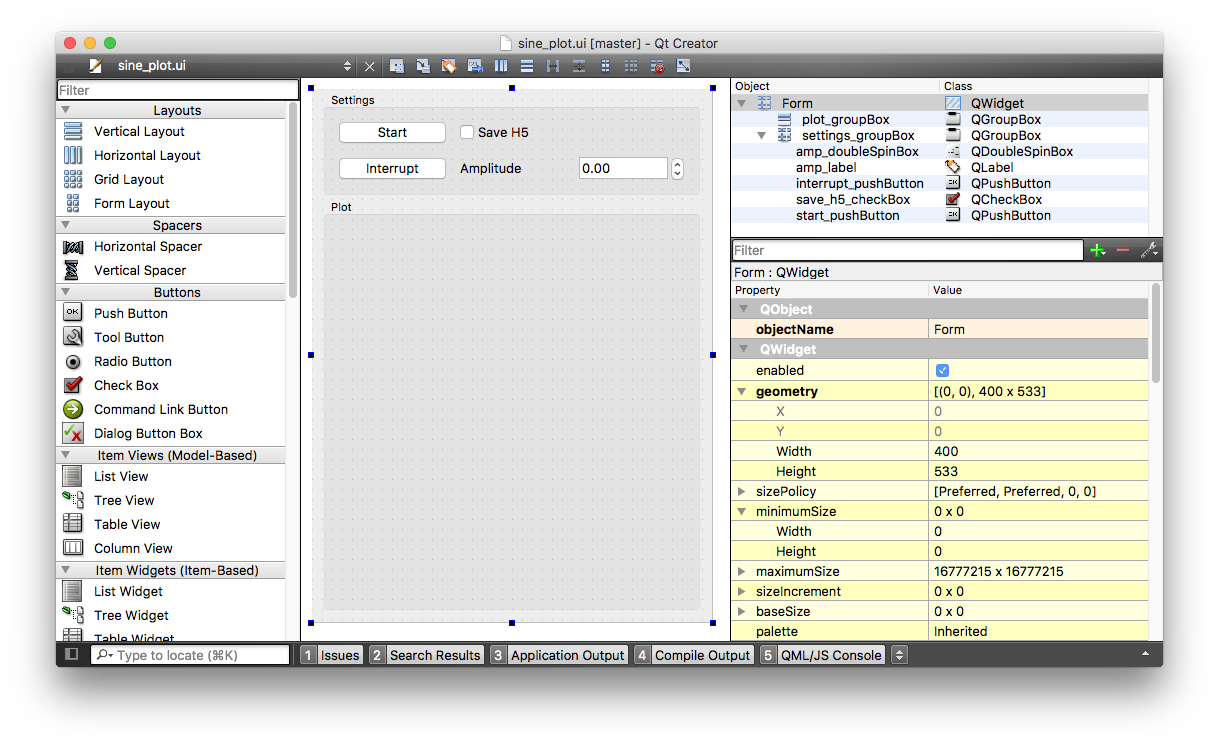Click the Interrupt button on the form
Image resolution: width=1219 pixels, height=747 pixels.
pyautogui.click(x=392, y=168)
